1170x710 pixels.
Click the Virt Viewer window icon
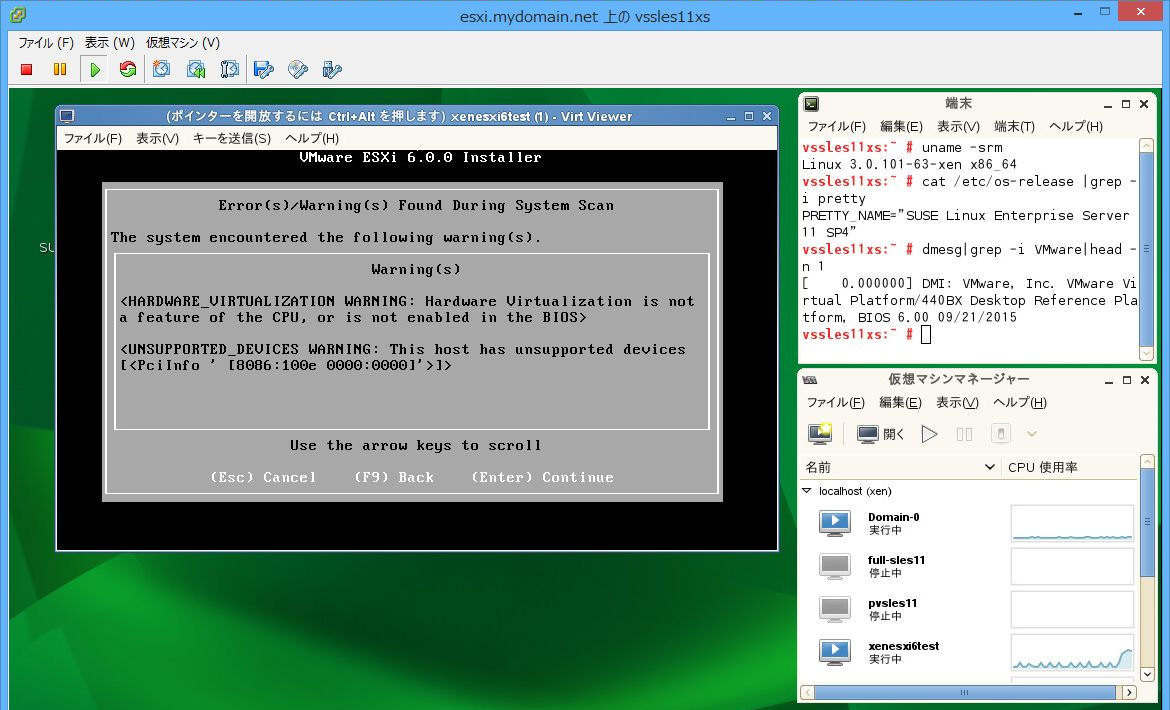67,116
